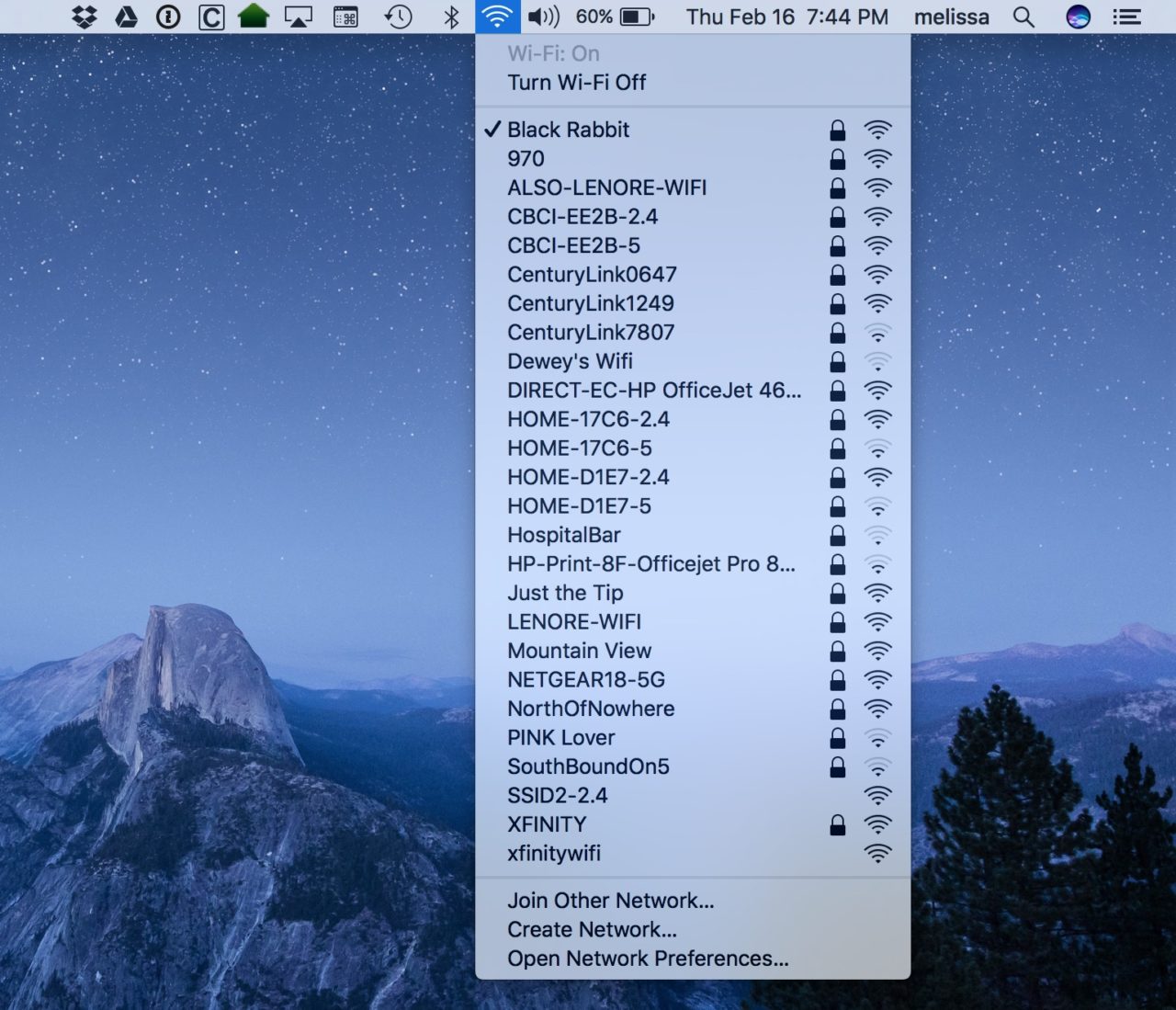Join Dewey's Wifi

[693, 361]
